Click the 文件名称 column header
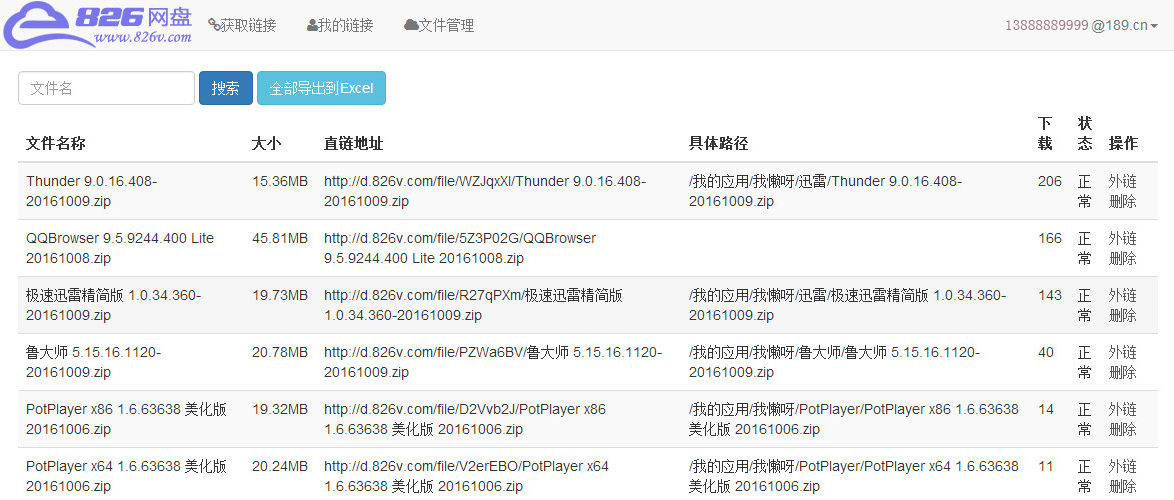 56,143
